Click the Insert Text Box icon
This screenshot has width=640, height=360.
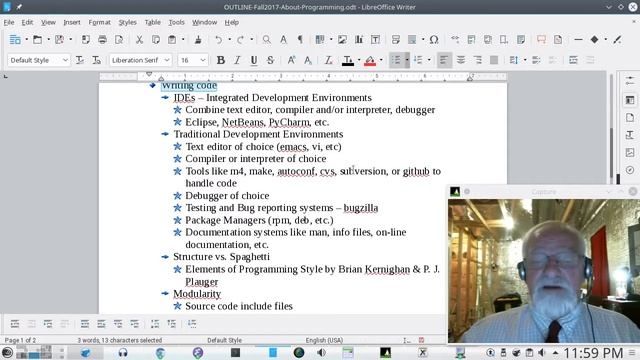(x=375, y=40)
